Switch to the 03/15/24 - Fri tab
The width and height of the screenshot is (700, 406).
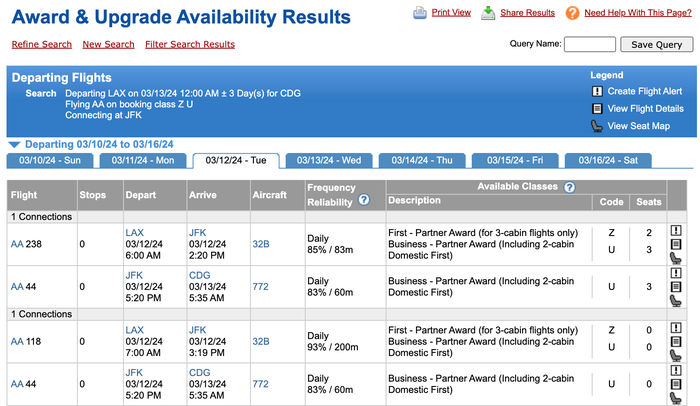coord(515,161)
